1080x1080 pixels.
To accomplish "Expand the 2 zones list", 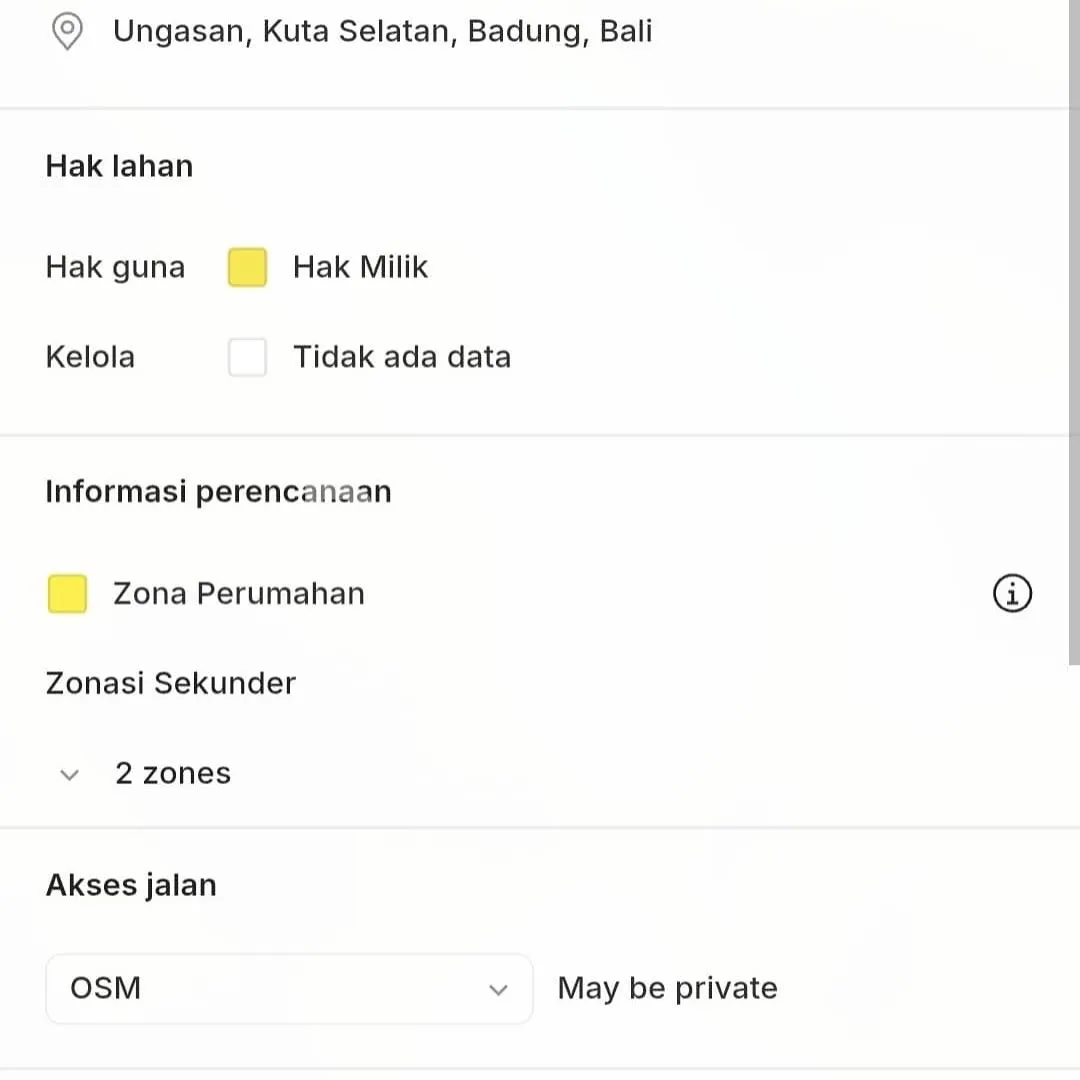I will [172, 773].
